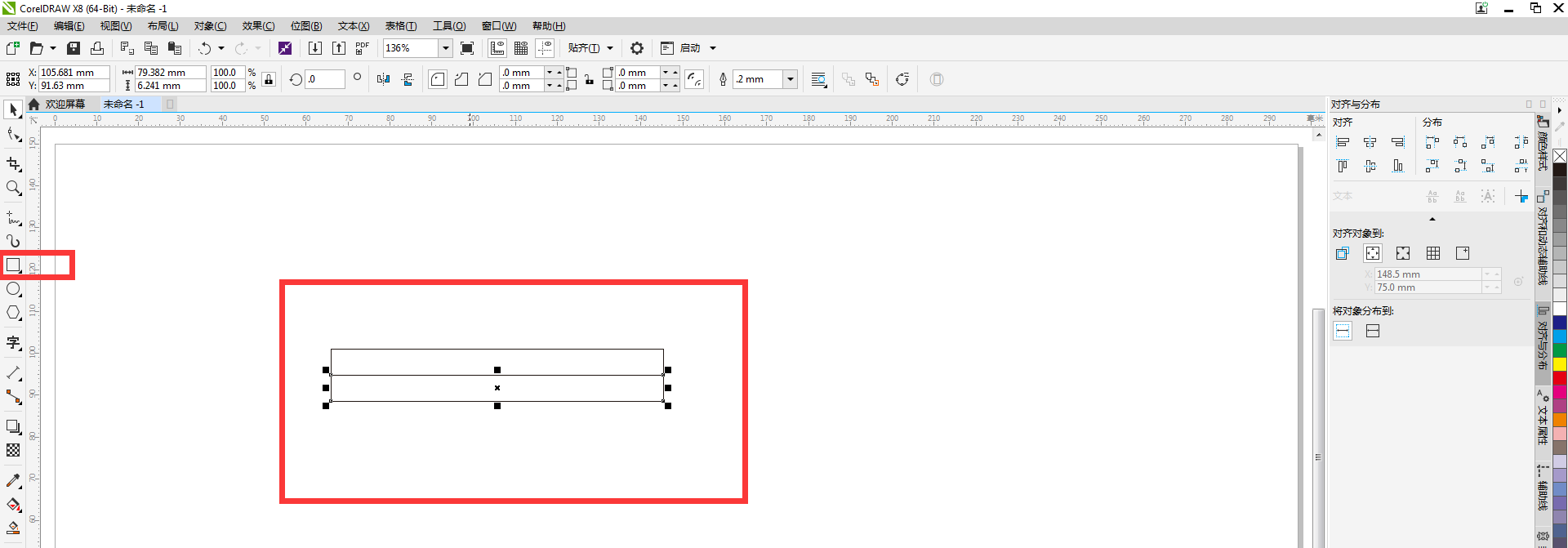
Task: Pick the Crop tool
Action: [x=13, y=164]
